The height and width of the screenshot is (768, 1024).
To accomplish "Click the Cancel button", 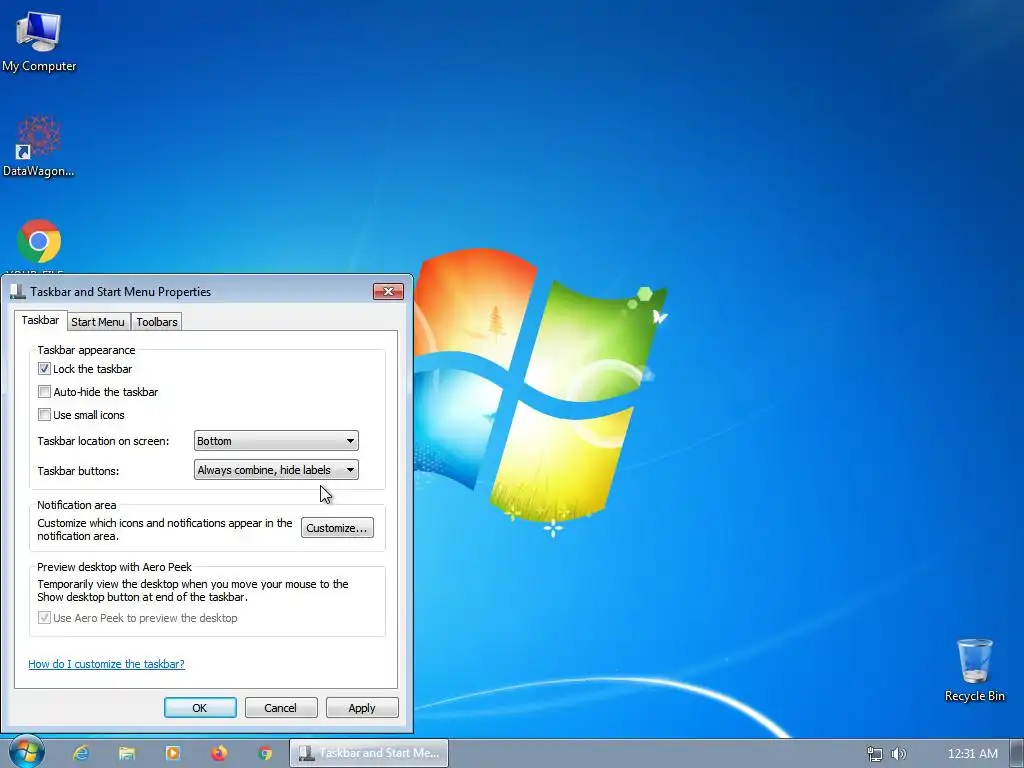I will (x=281, y=708).
